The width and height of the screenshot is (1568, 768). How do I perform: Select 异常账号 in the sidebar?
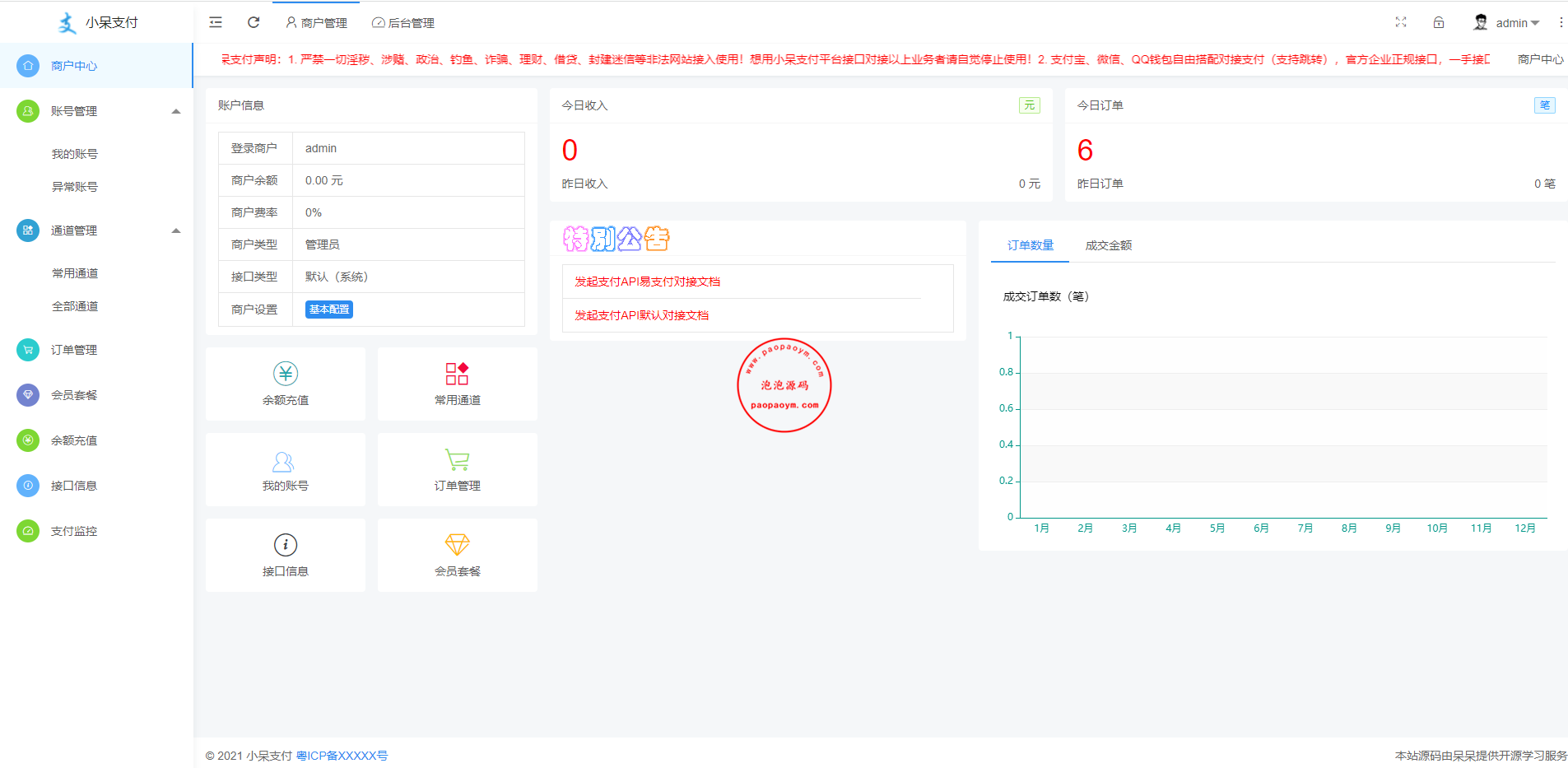pos(75,187)
